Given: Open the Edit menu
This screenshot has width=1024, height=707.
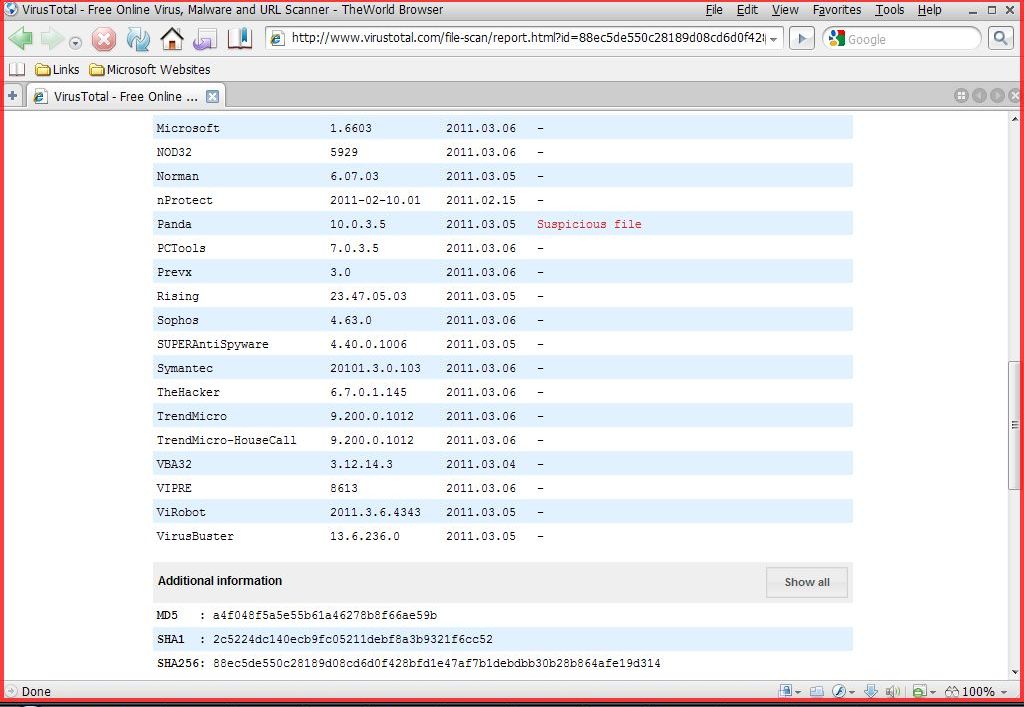Looking at the screenshot, I should pos(747,10).
